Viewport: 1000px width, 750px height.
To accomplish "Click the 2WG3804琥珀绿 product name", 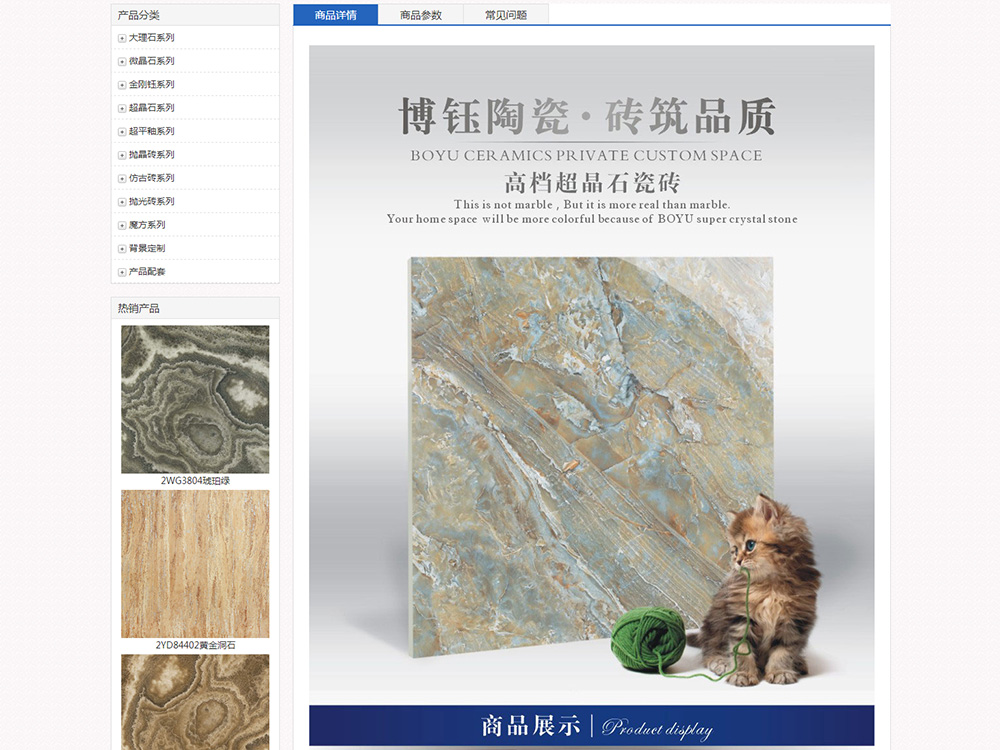I will click(x=195, y=481).
